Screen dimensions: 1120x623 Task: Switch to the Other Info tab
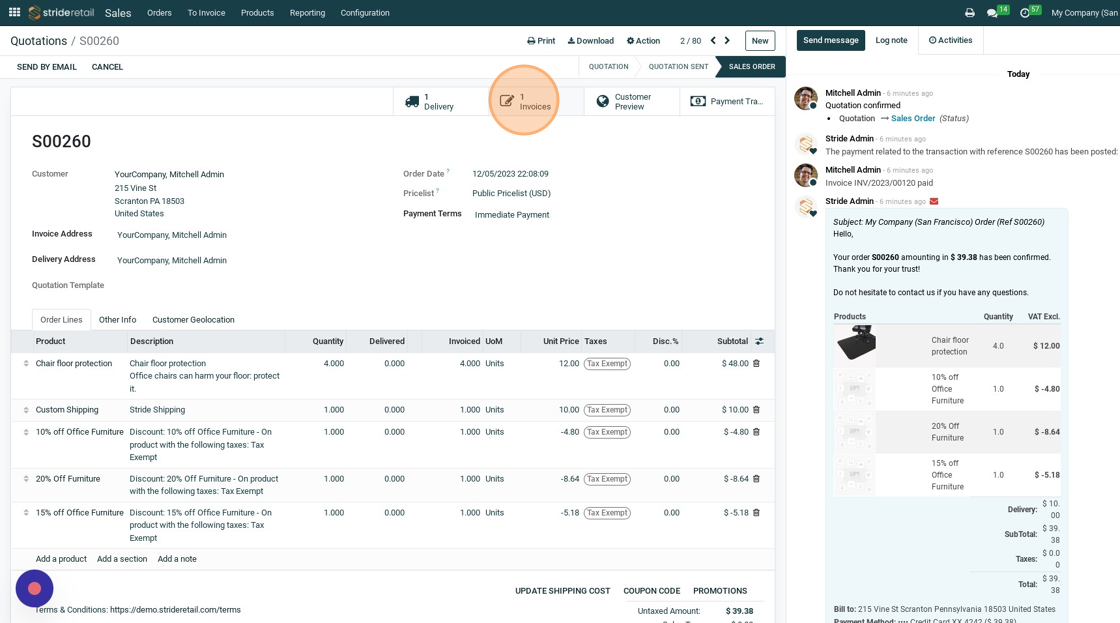click(x=117, y=320)
